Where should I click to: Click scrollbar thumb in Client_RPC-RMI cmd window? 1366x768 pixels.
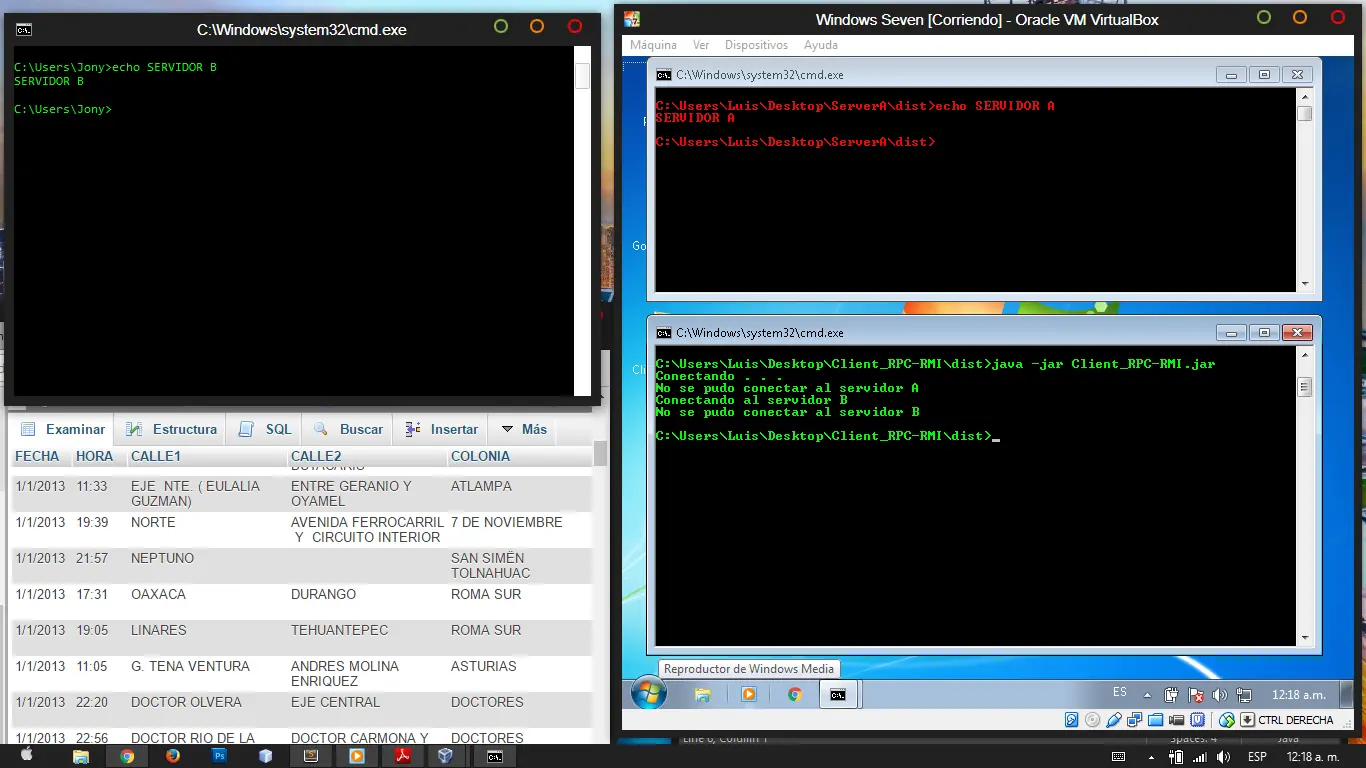(x=1304, y=387)
